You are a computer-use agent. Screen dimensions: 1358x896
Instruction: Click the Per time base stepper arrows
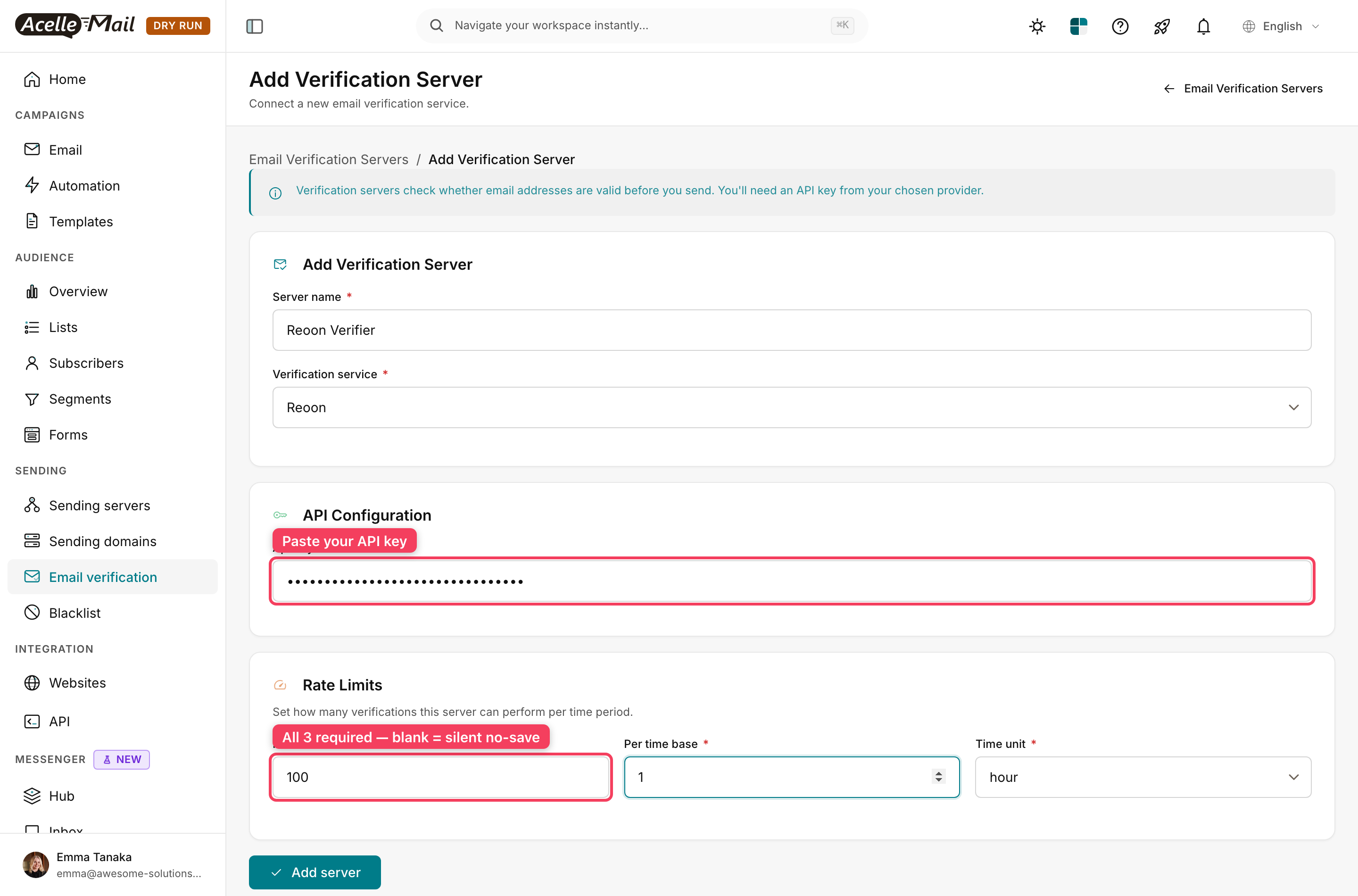[938, 777]
